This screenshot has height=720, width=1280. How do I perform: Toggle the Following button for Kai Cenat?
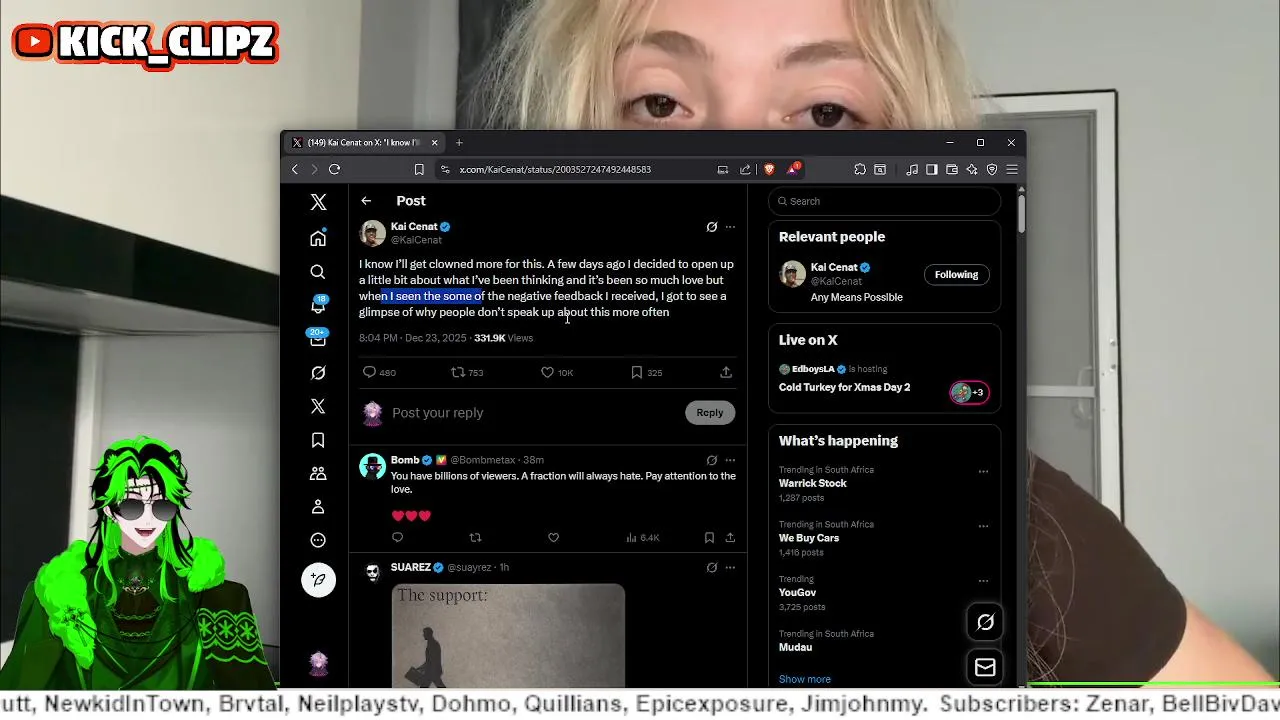(x=956, y=275)
